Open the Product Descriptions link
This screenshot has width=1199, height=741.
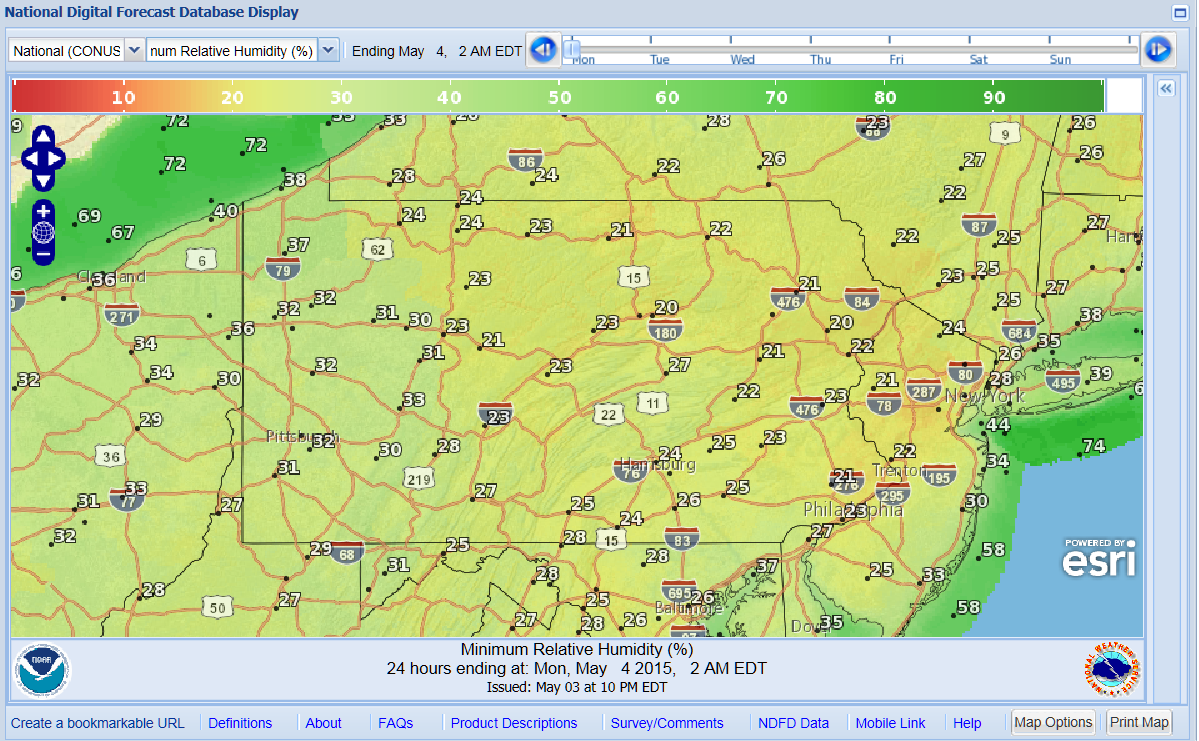pyautogui.click(x=513, y=723)
